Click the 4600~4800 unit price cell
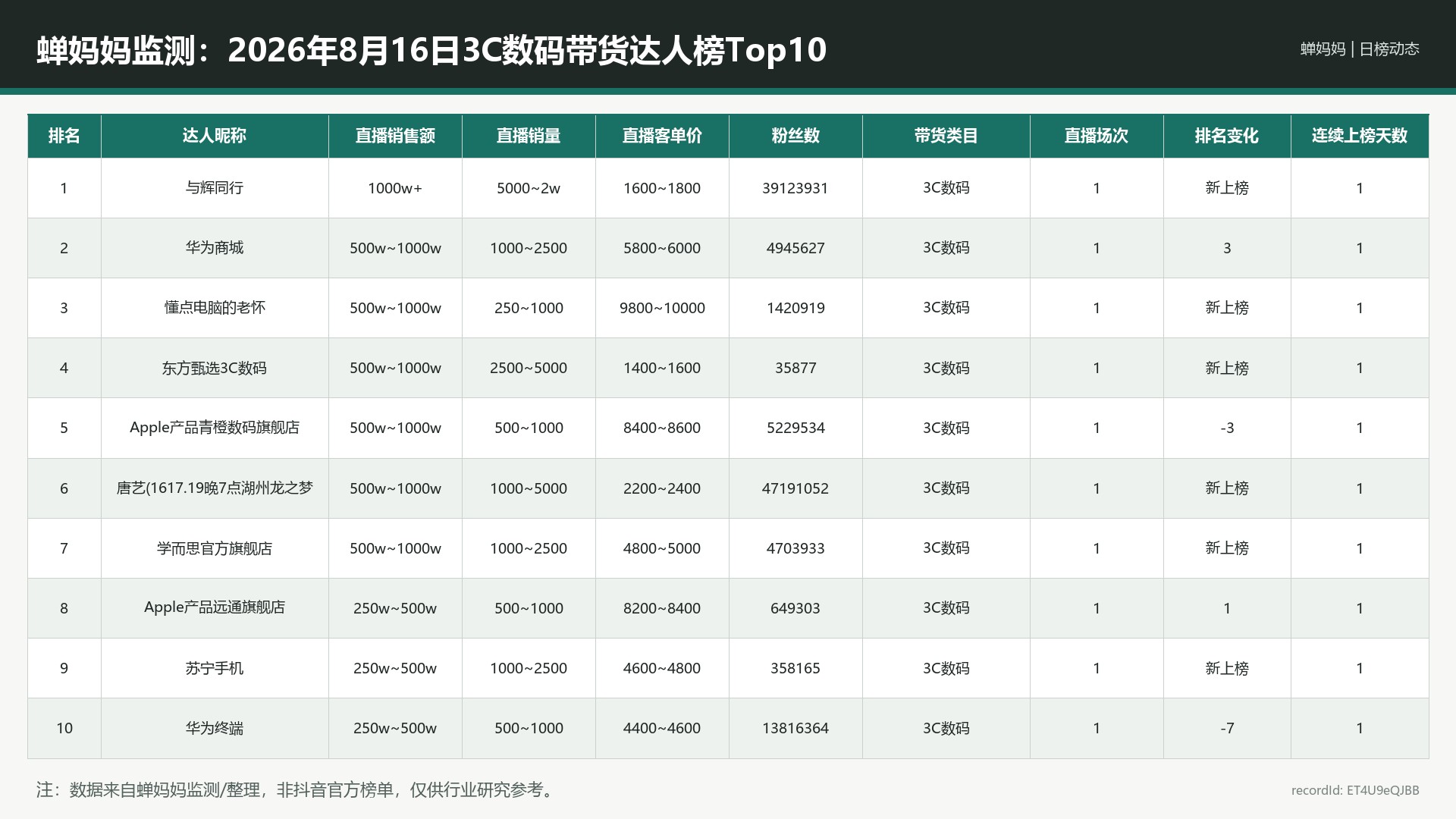This screenshot has height=819, width=1456. click(662, 668)
